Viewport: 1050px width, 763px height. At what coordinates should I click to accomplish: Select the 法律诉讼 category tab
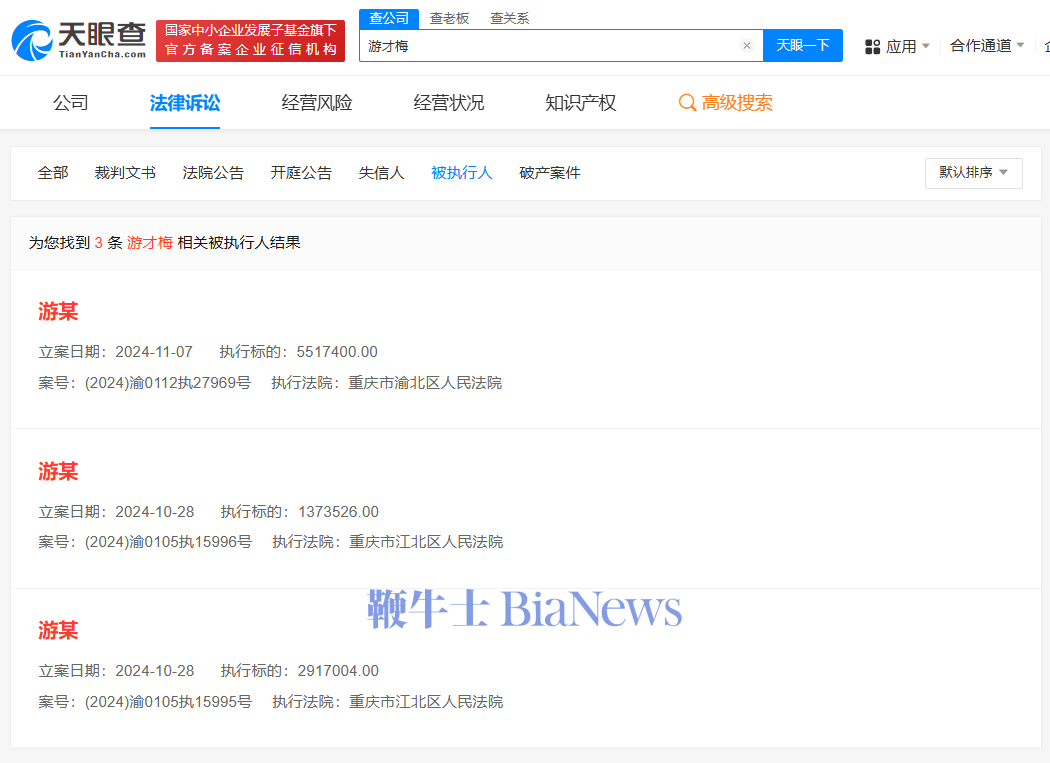[x=185, y=102]
